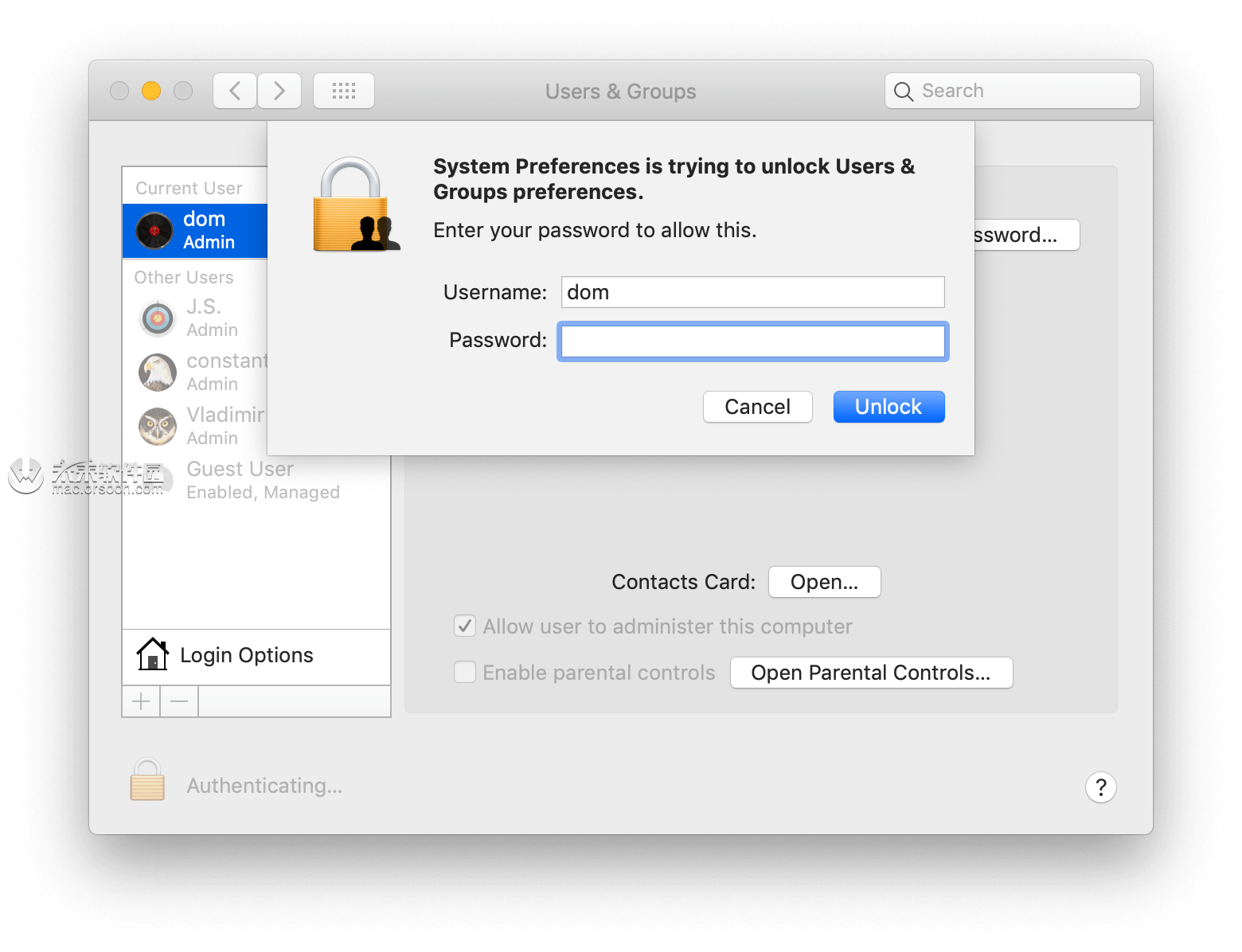Select the constant Admin user
Screen dimensions: 1242x952
click(195, 372)
